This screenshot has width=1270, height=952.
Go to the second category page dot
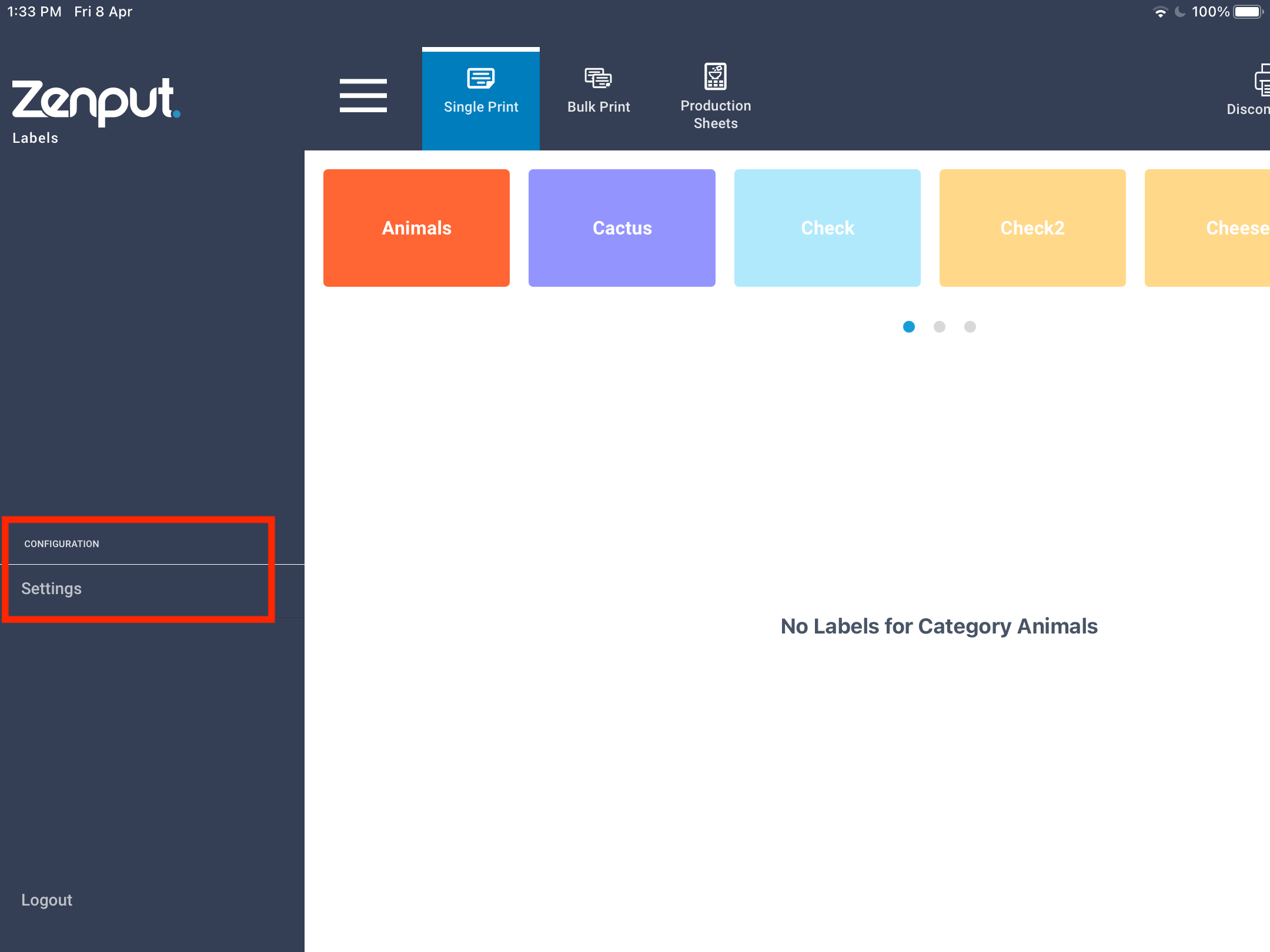pos(940,327)
